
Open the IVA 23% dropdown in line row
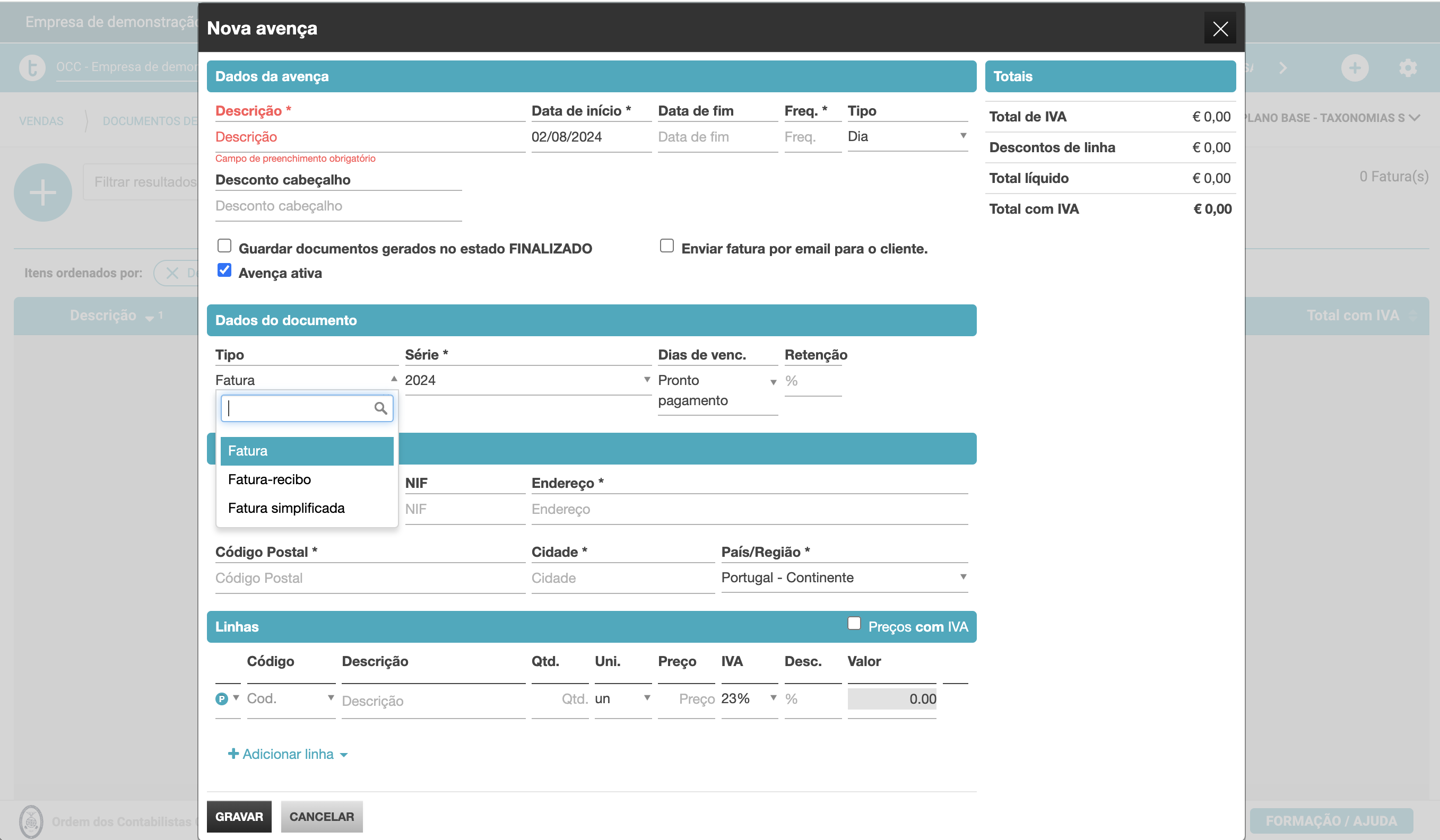(749, 698)
